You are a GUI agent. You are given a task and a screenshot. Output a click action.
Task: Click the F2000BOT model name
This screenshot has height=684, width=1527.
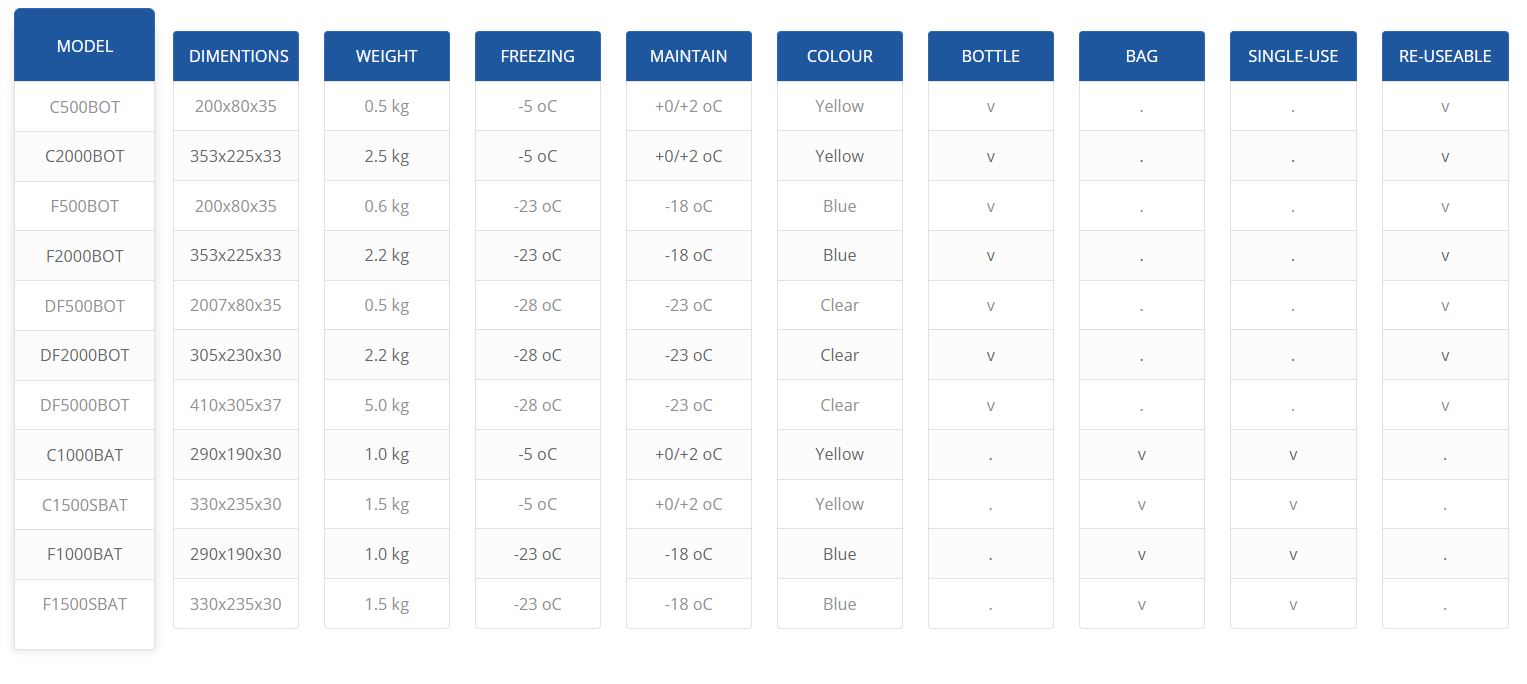[84, 256]
